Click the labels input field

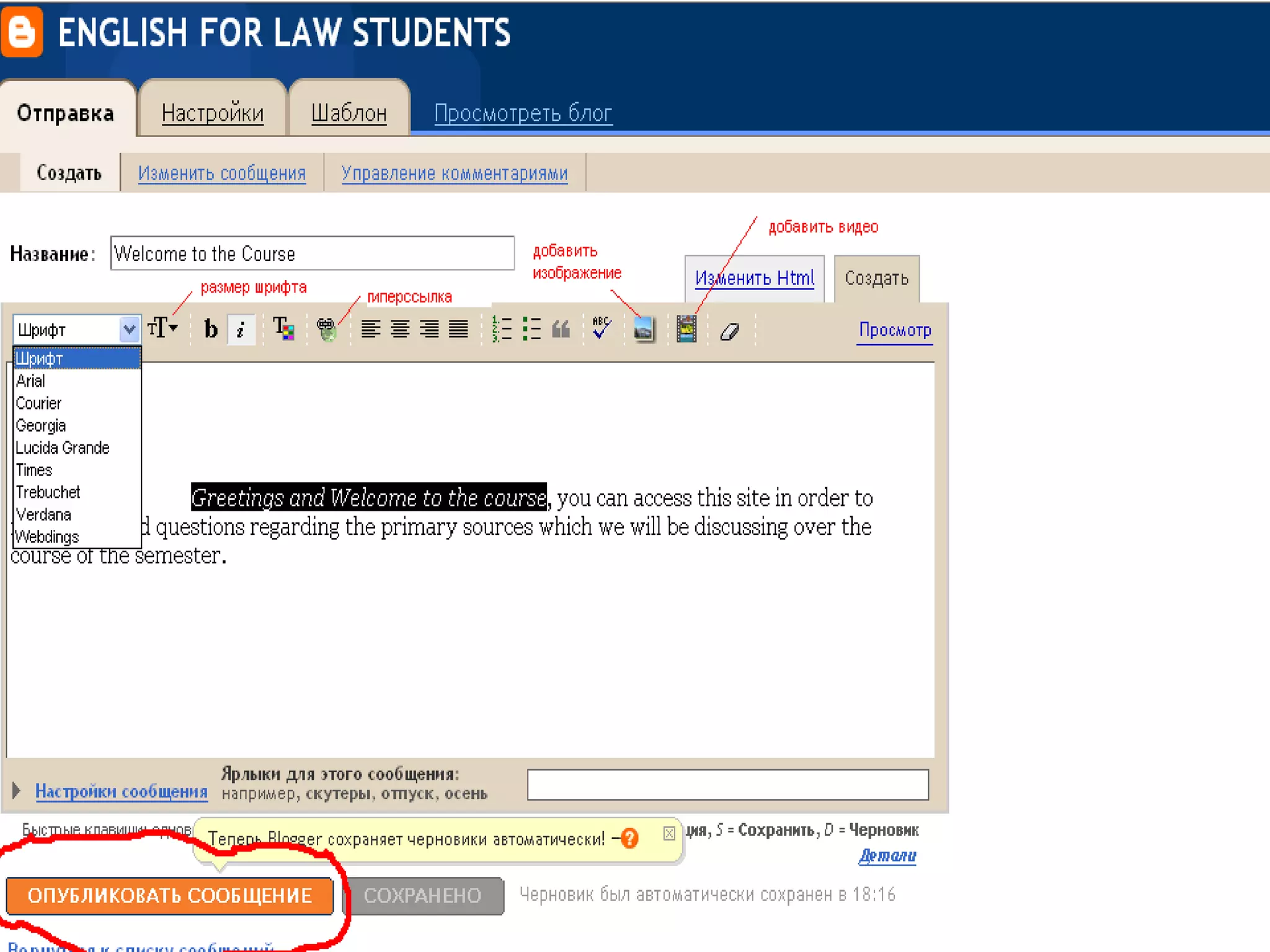[x=727, y=785]
